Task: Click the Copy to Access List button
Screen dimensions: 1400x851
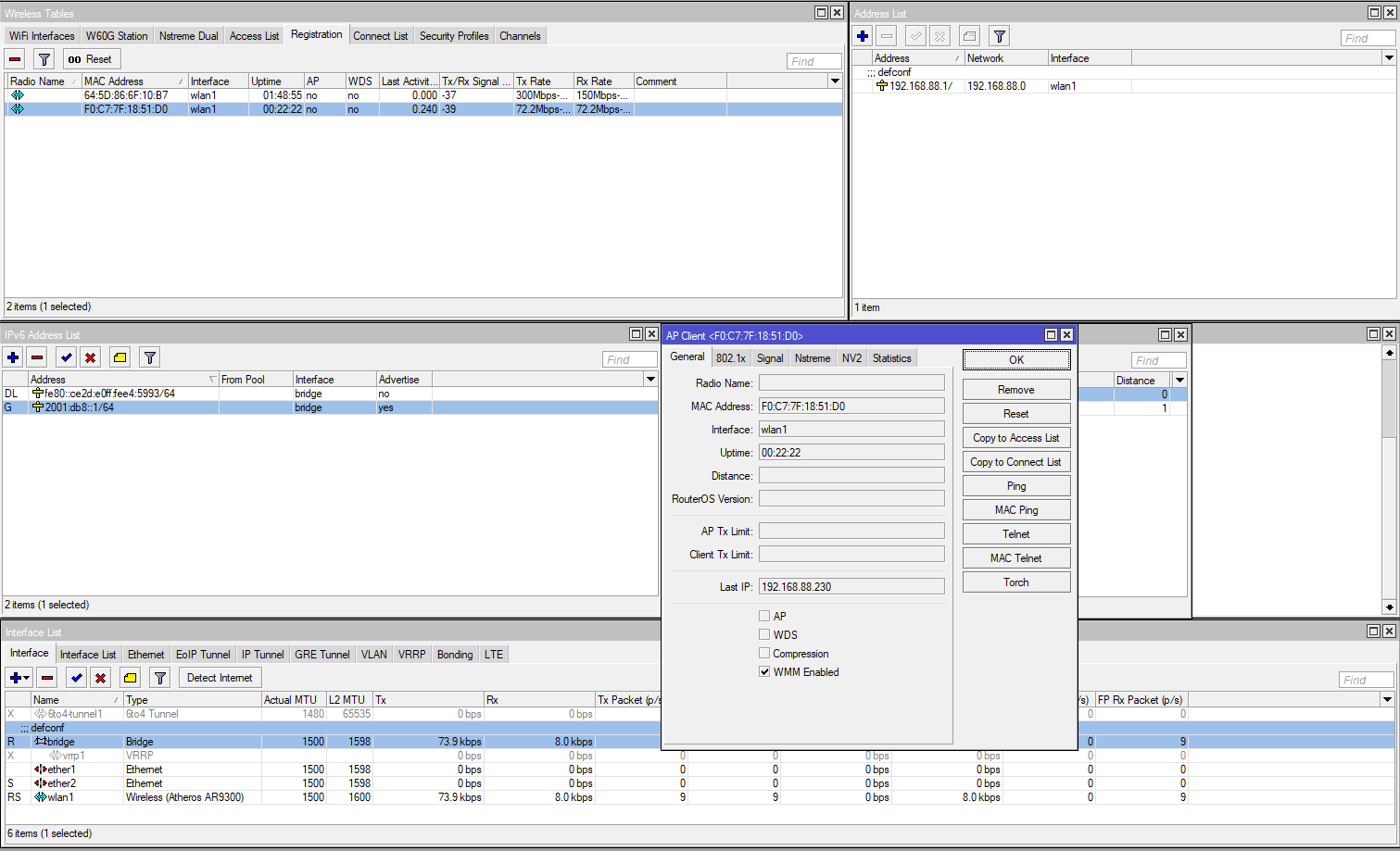Action: (x=1015, y=438)
